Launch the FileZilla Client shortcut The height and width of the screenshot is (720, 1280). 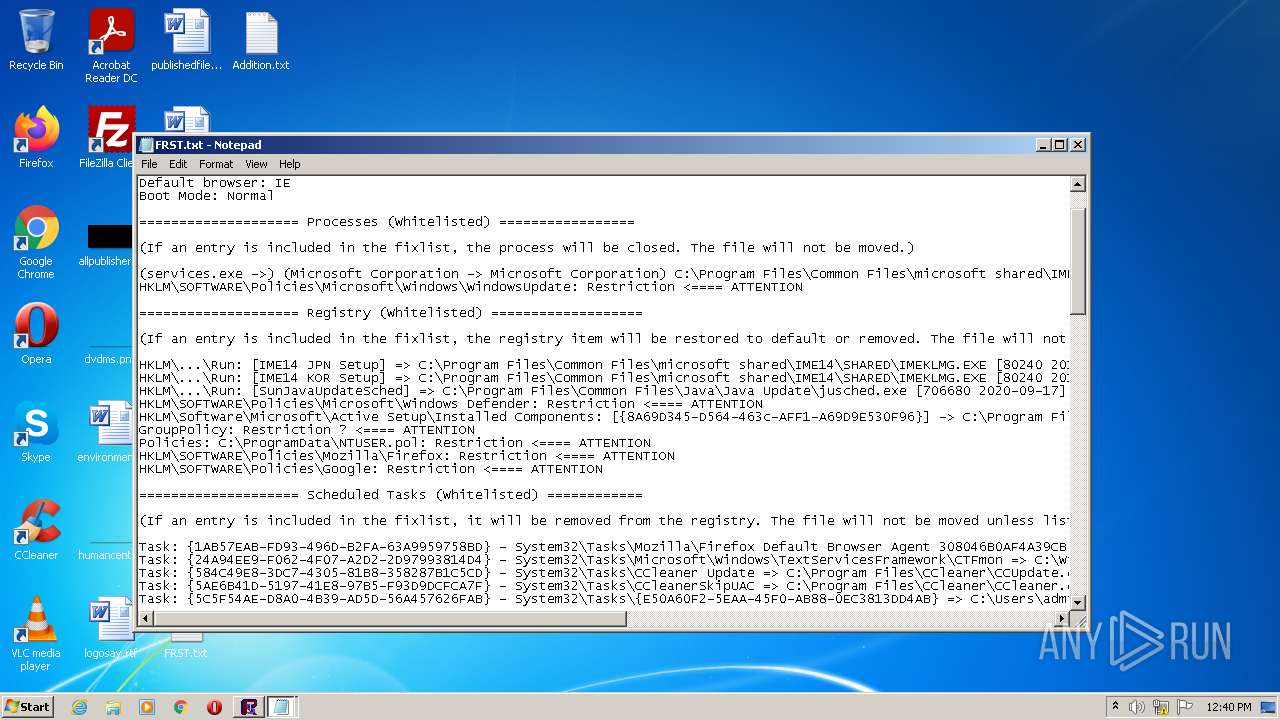[108, 138]
